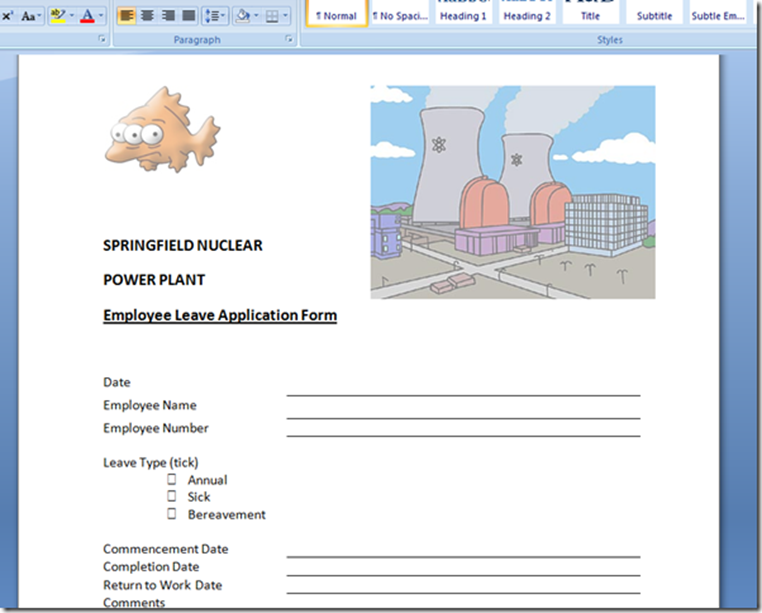This screenshot has width=762, height=613.
Task: Click the 'Completion Date' label
Action: click(x=151, y=567)
